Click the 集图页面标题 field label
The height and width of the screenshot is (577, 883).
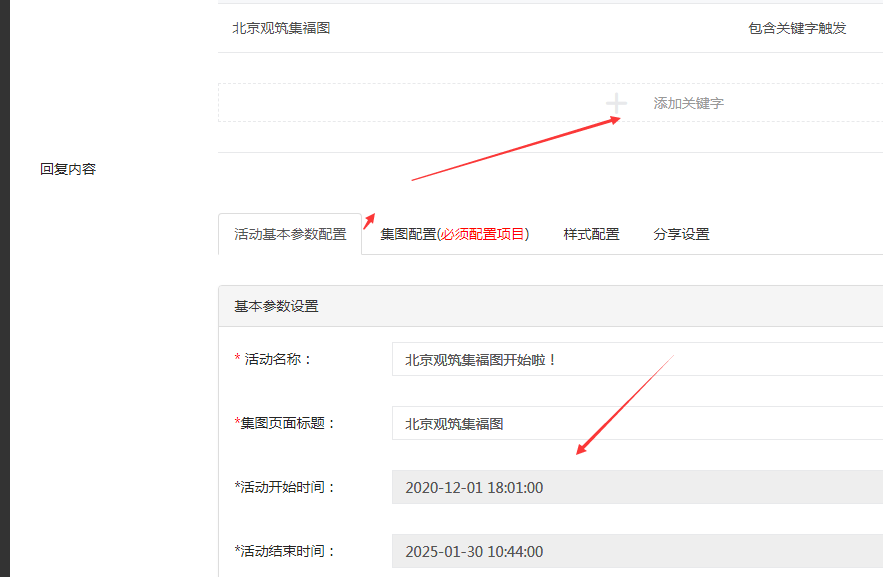[x=285, y=423]
